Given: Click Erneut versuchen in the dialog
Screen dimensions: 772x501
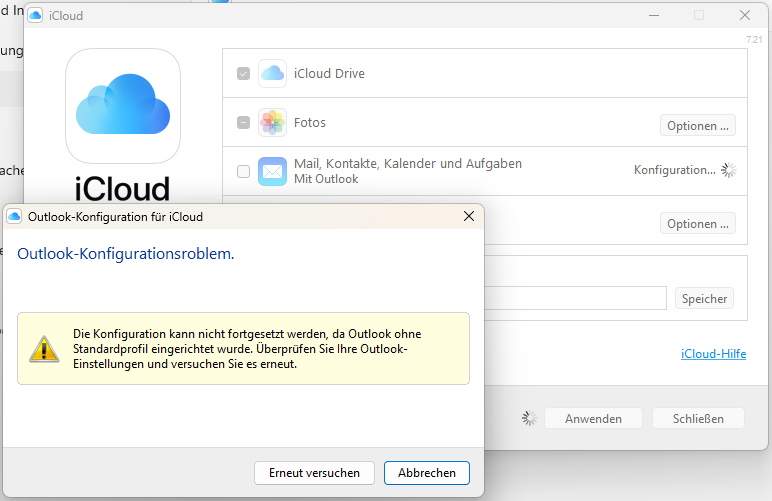Looking at the screenshot, I should [314, 472].
